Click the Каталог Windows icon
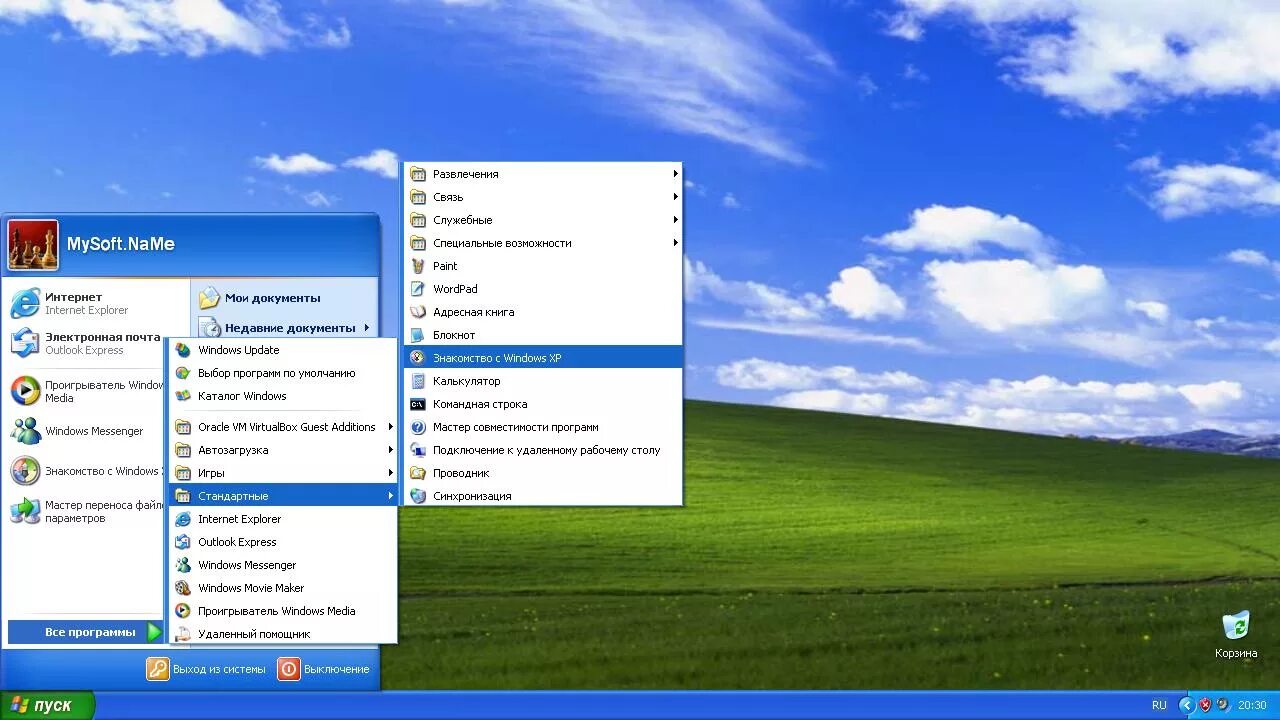The width and height of the screenshot is (1280, 720). [183, 396]
